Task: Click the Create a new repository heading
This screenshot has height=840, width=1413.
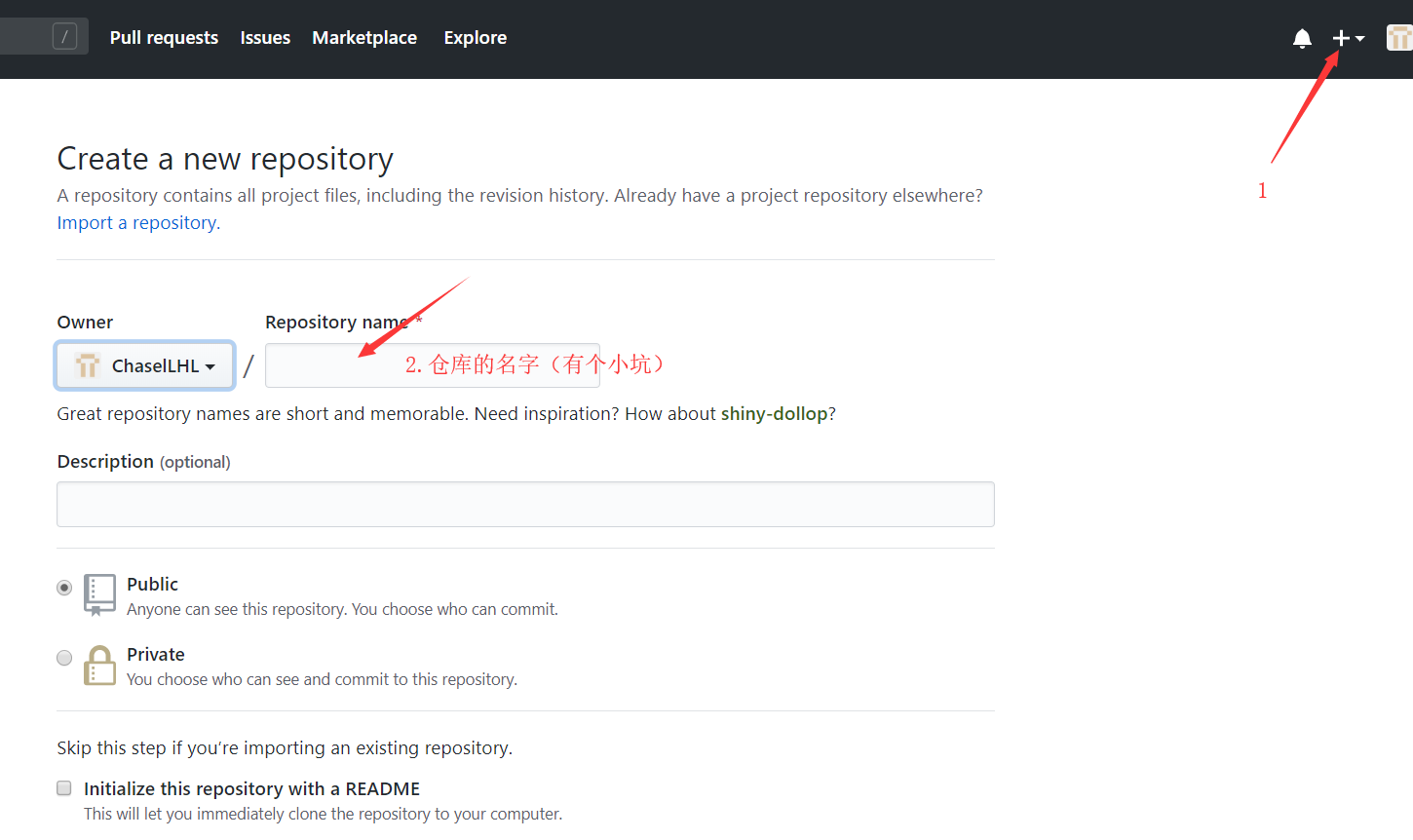Action: coord(225,158)
